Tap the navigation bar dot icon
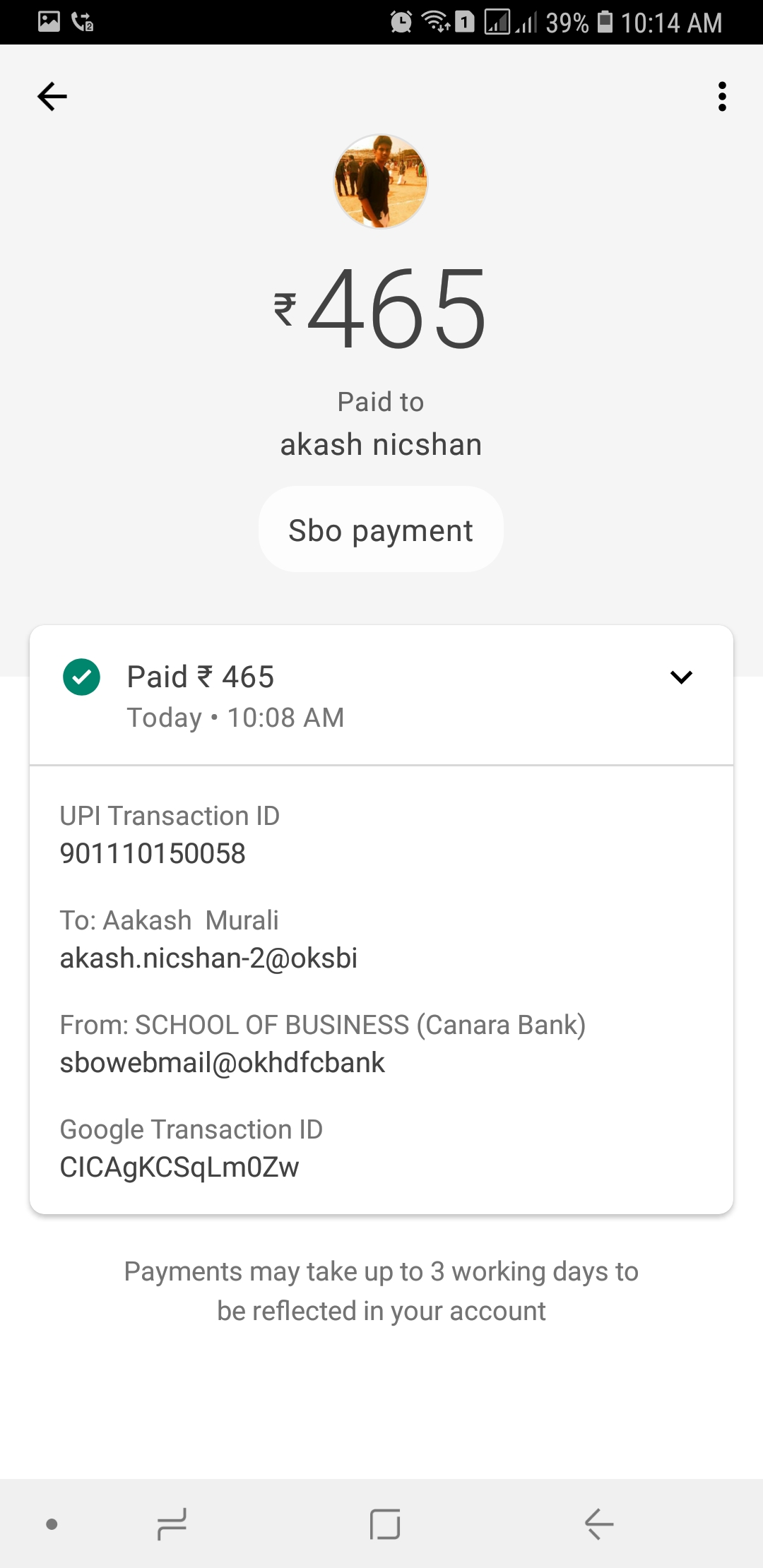The image size is (763, 1568). 52,1524
